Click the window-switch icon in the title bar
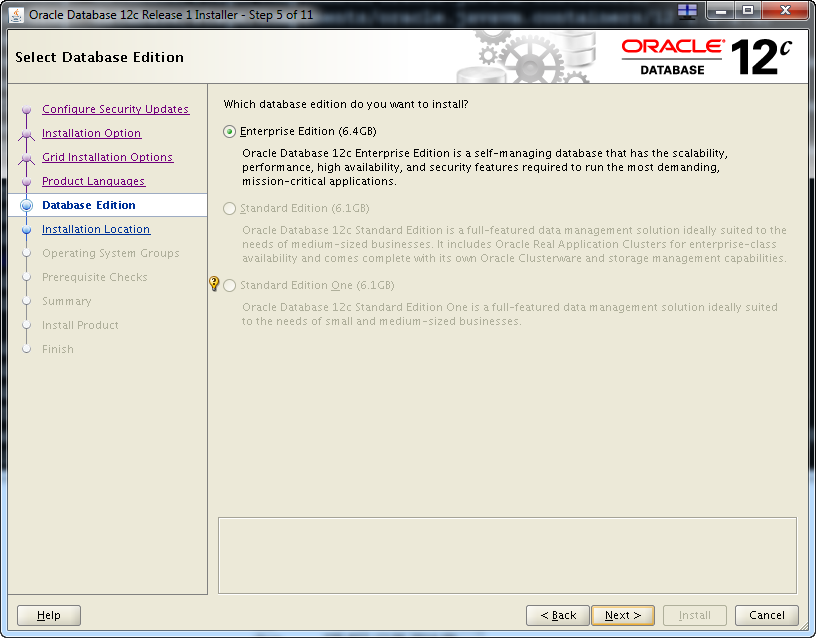This screenshot has width=816, height=638. [687, 11]
